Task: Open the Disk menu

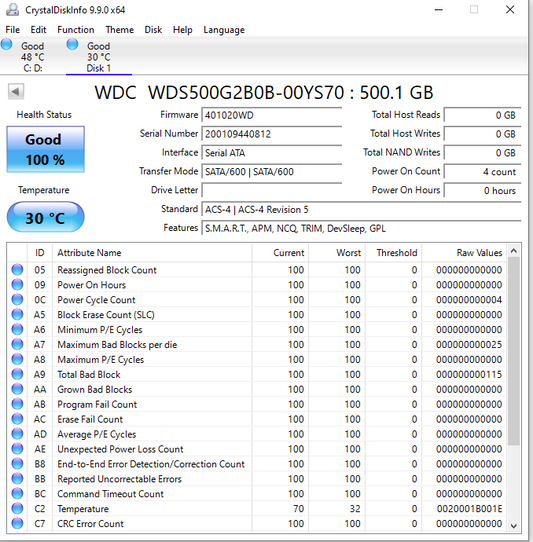Action: 153,30
